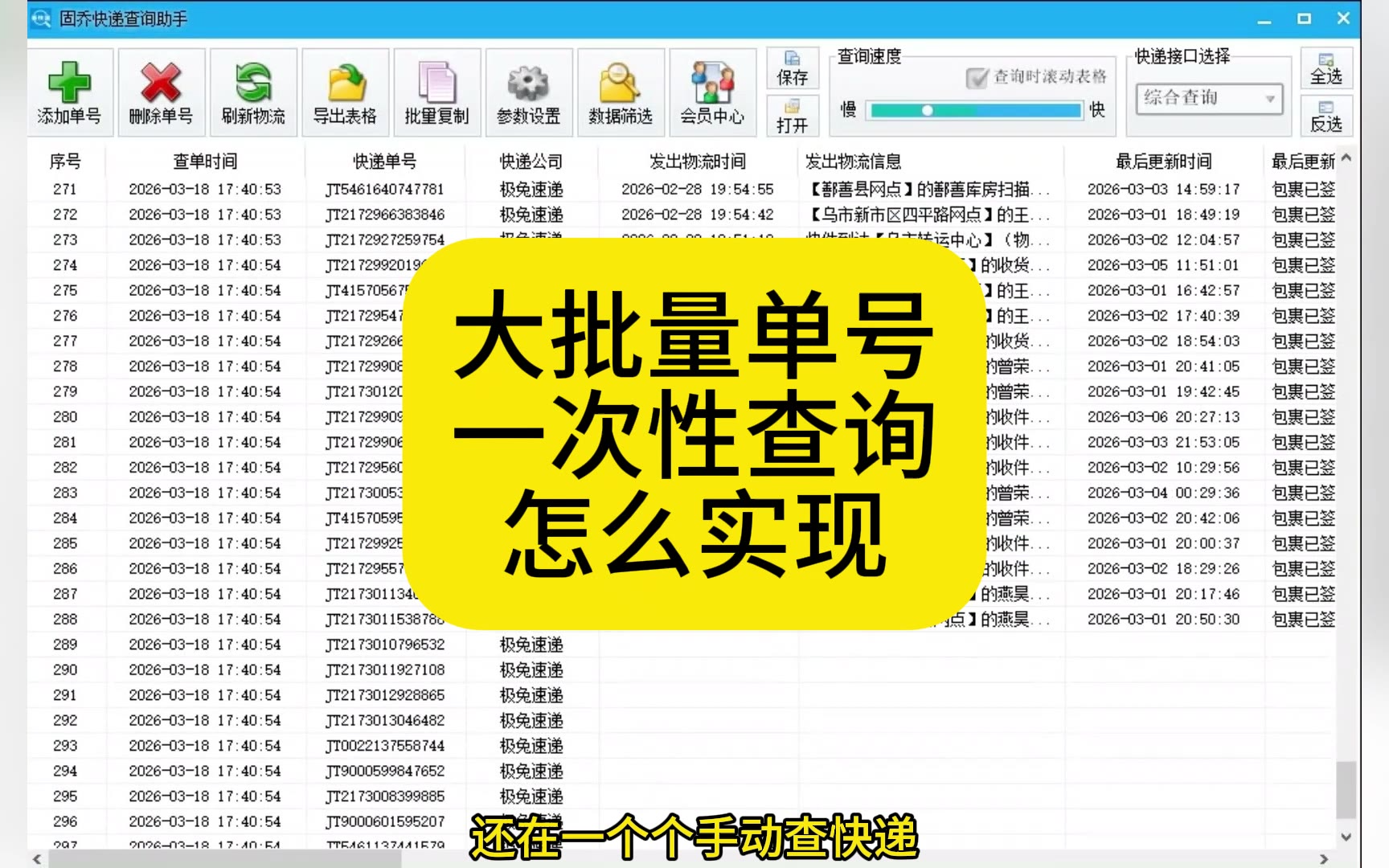Image resolution: width=1389 pixels, height=868 pixels.
Task: Click the horizontal scrollbar right arrow
Action: 1324,859
